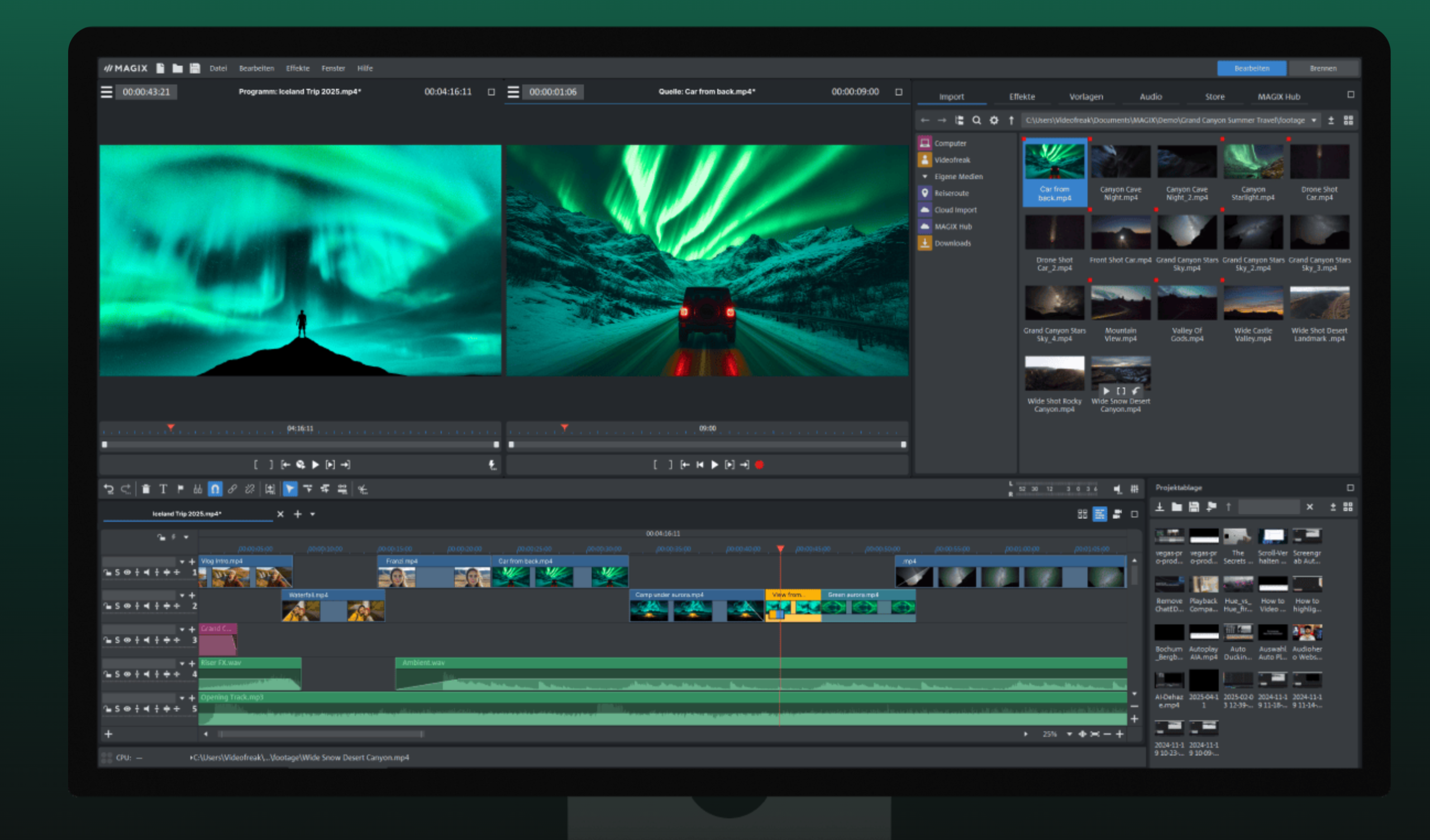Switch to the Vorlagen tab
This screenshot has height=840, width=1430.
pyautogui.click(x=1086, y=97)
